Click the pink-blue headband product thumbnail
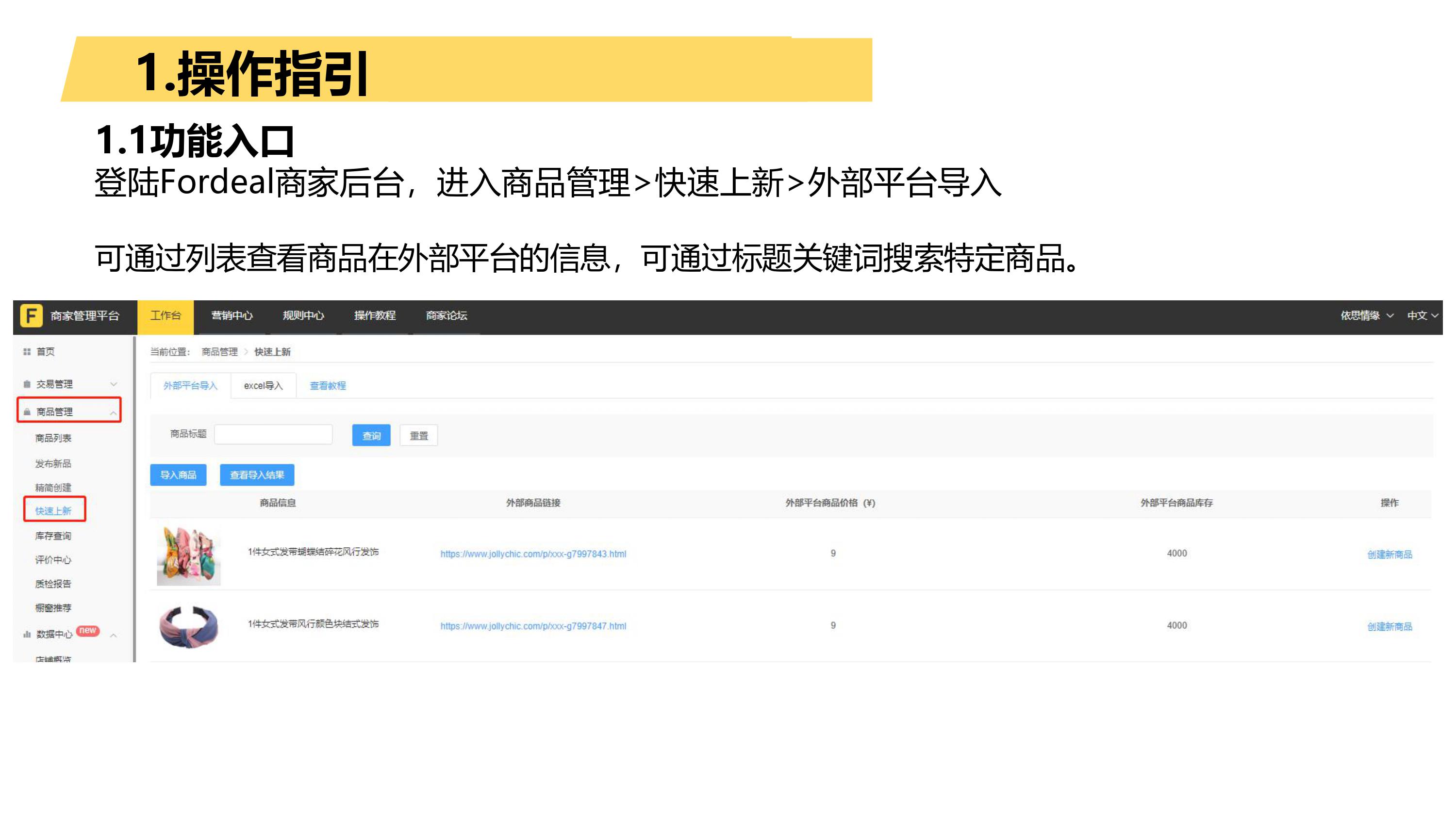The width and height of the screenshot is (1456, 819). pos(189,627)
